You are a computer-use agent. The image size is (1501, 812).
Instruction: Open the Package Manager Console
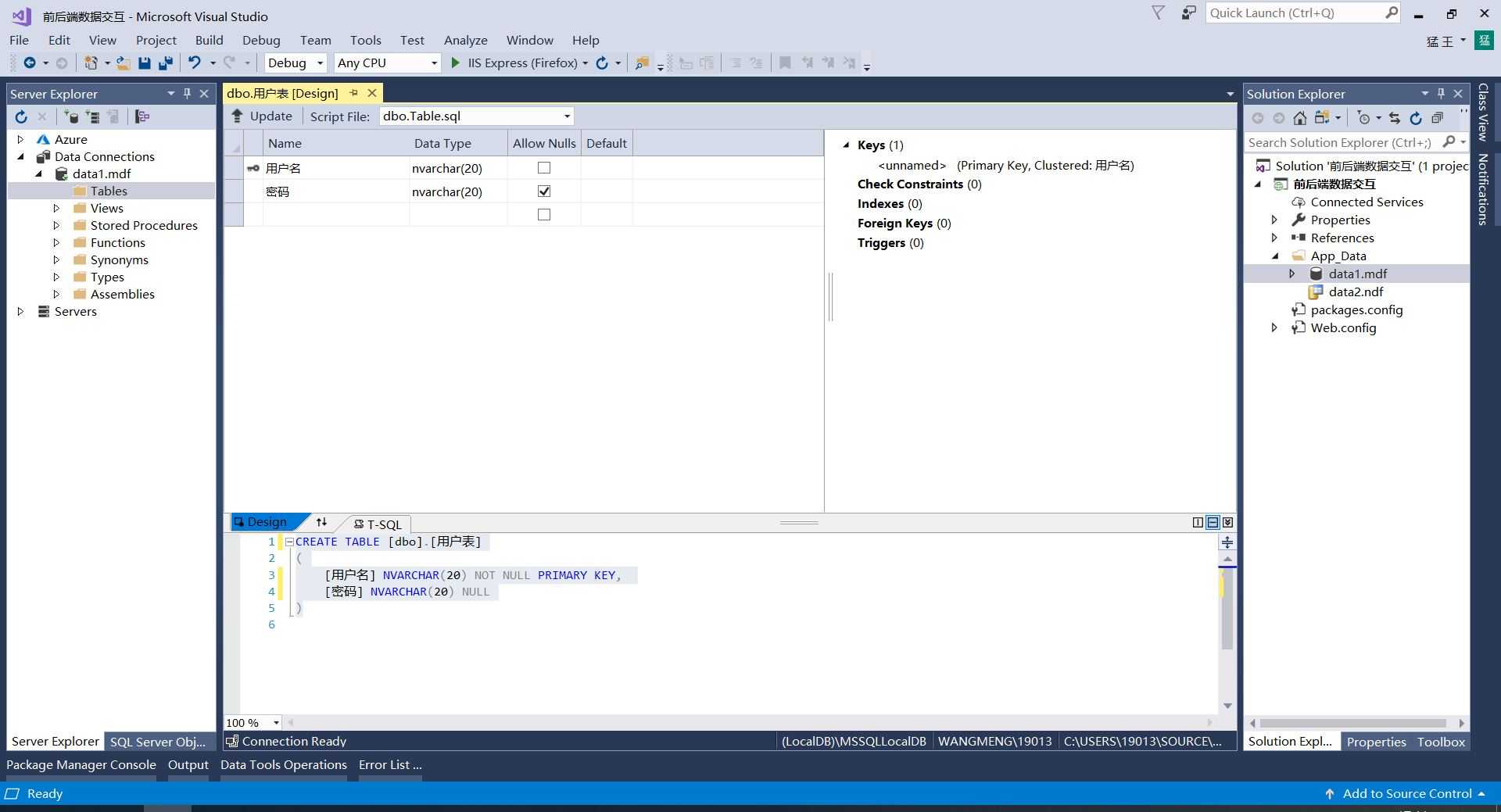[x=81, y=764]
